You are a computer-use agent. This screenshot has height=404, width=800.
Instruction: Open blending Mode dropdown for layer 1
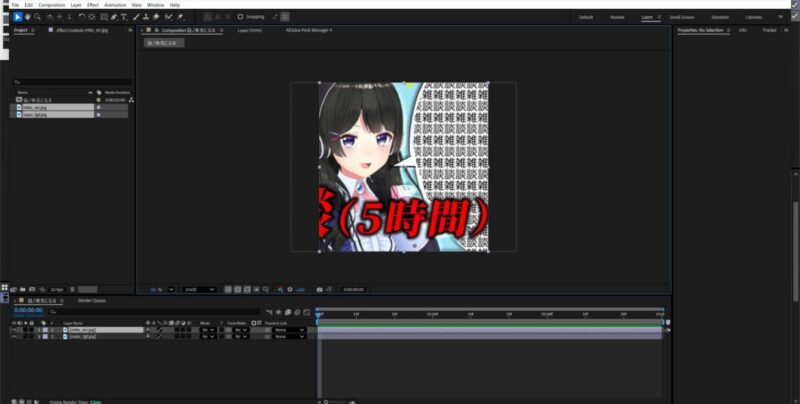point(208,330)
